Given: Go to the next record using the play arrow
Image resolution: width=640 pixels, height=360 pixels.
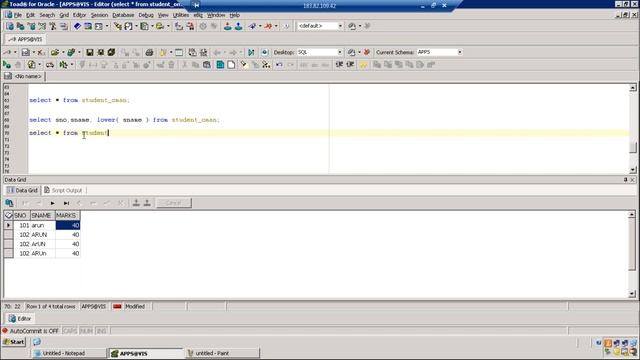Looking at the screenshot, I should [53, 203].
